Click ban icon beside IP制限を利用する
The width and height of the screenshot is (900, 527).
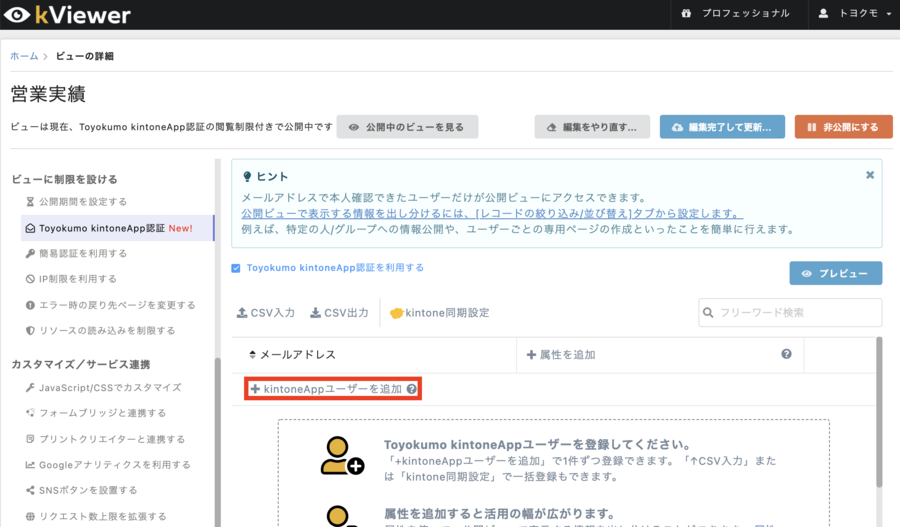point(30,279)
